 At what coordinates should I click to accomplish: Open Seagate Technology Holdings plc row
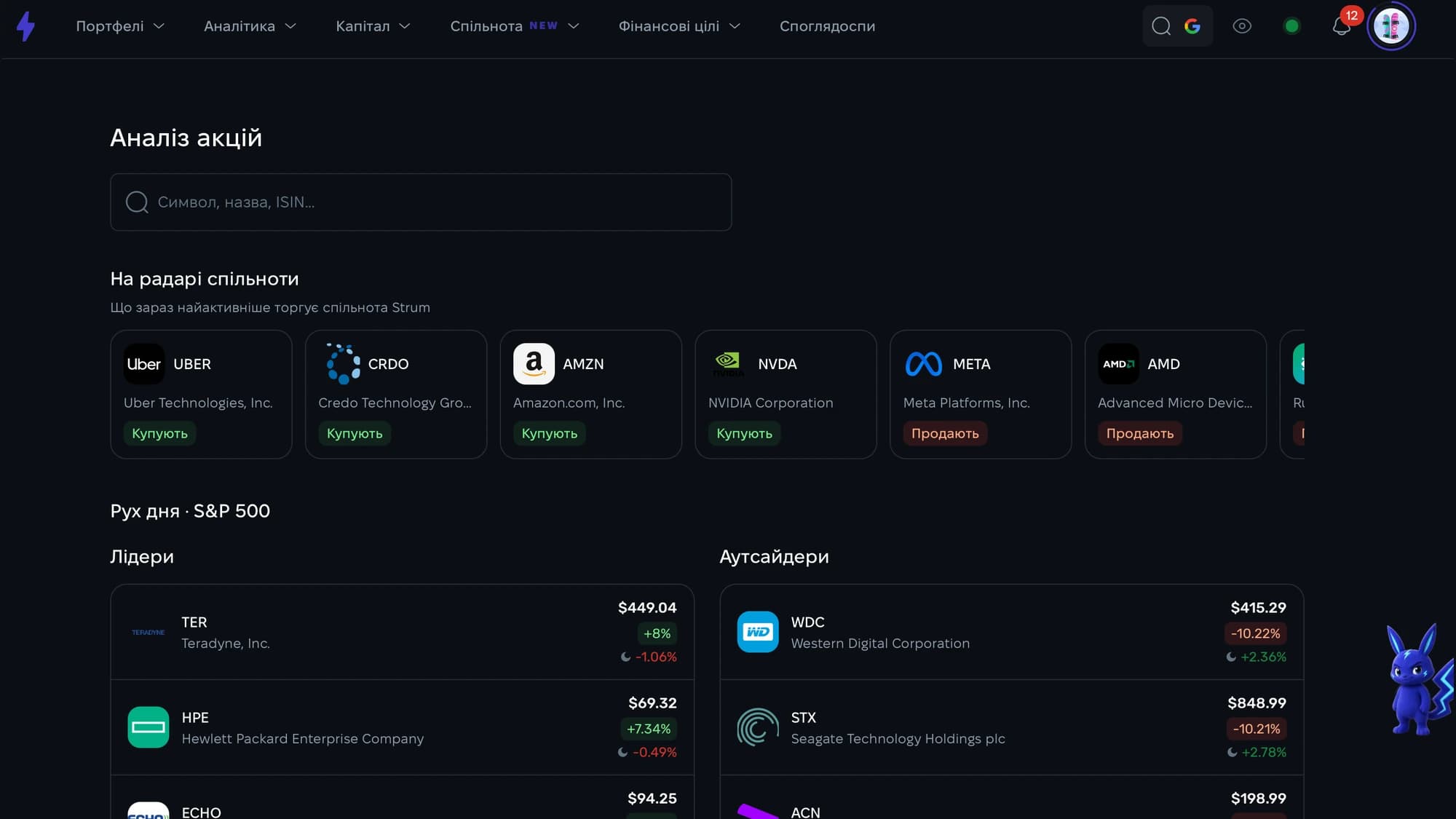(x=1012, y=727)
